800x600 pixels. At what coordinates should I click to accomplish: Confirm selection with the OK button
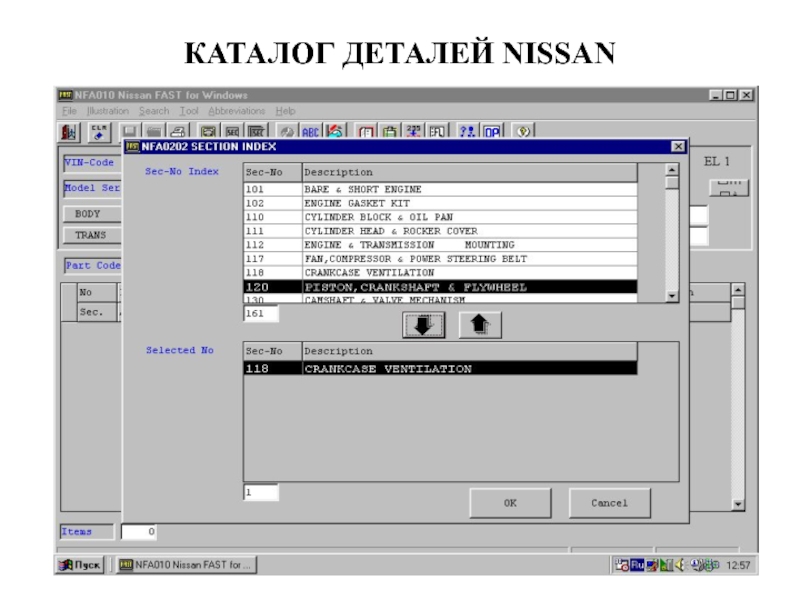(x=510, y=503)
